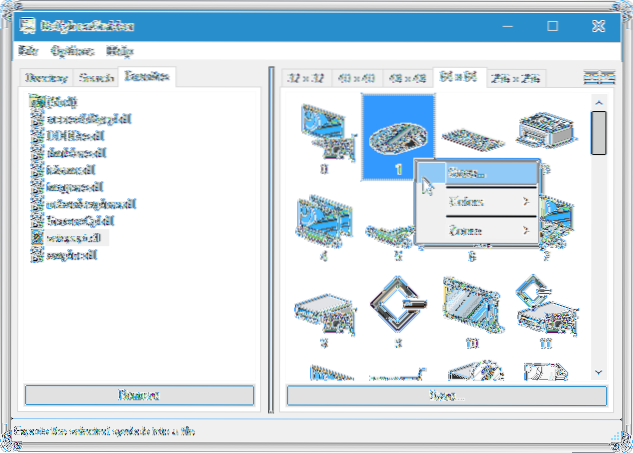Viewport: 633px width, 453px height.
Task: Open the Options menu in the menu bar
Action: pos(72,50)
